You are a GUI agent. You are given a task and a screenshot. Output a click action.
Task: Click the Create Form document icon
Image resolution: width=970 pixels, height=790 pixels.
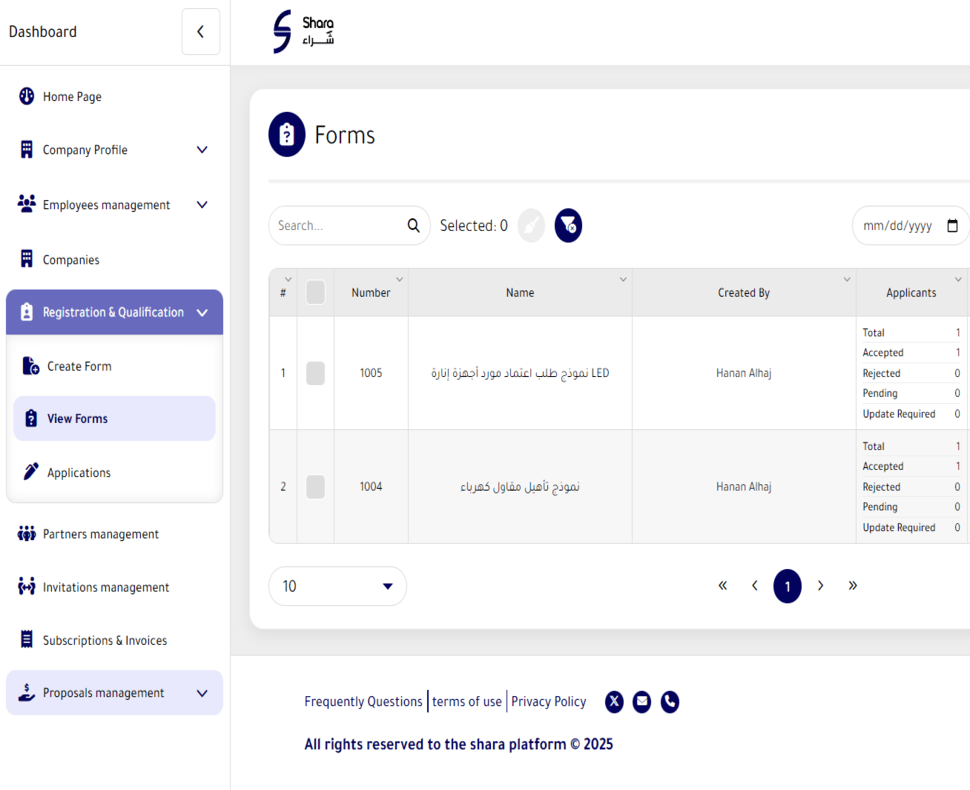coord(30,366)
